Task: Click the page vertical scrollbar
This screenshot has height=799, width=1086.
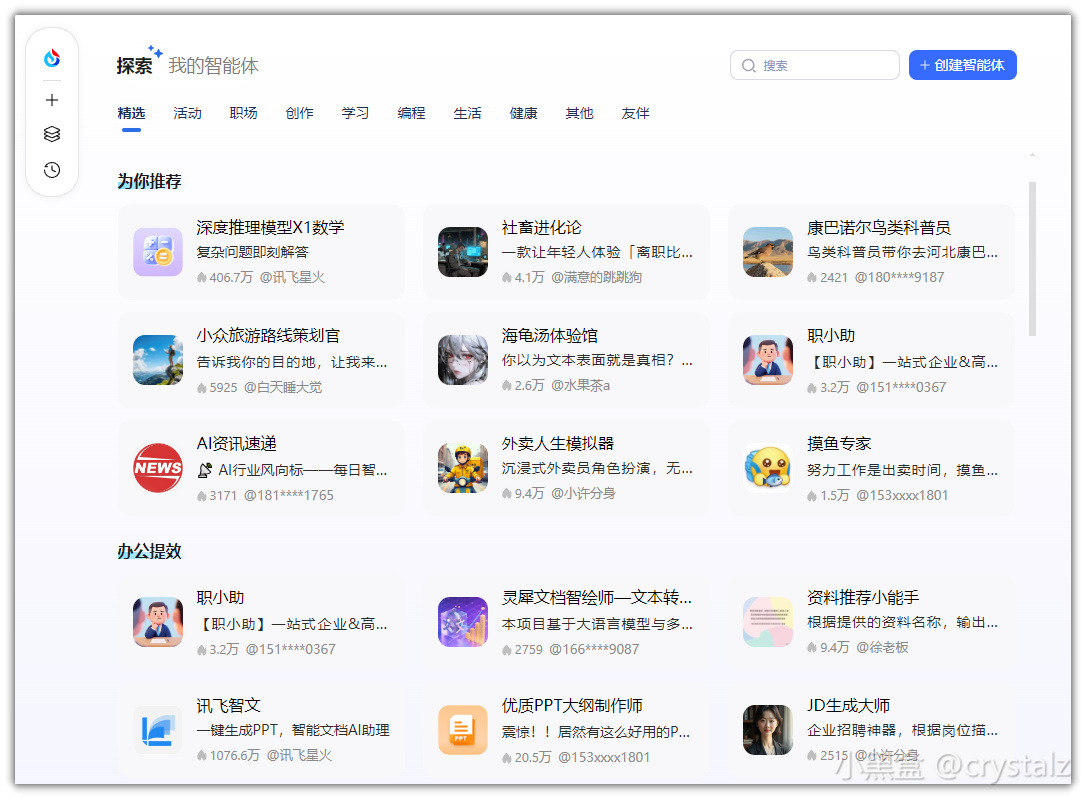Action: click(x=1032, y=259)
